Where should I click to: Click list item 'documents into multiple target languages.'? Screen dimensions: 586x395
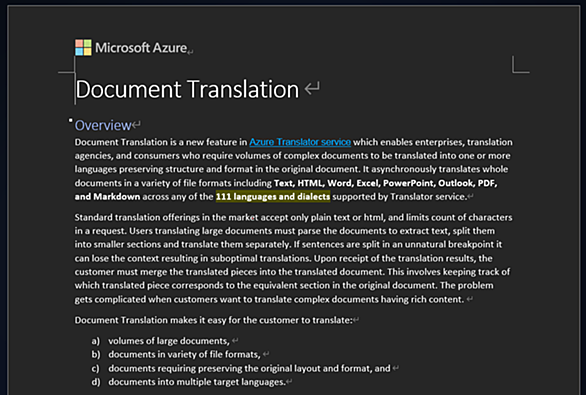(x=197, y=382)
